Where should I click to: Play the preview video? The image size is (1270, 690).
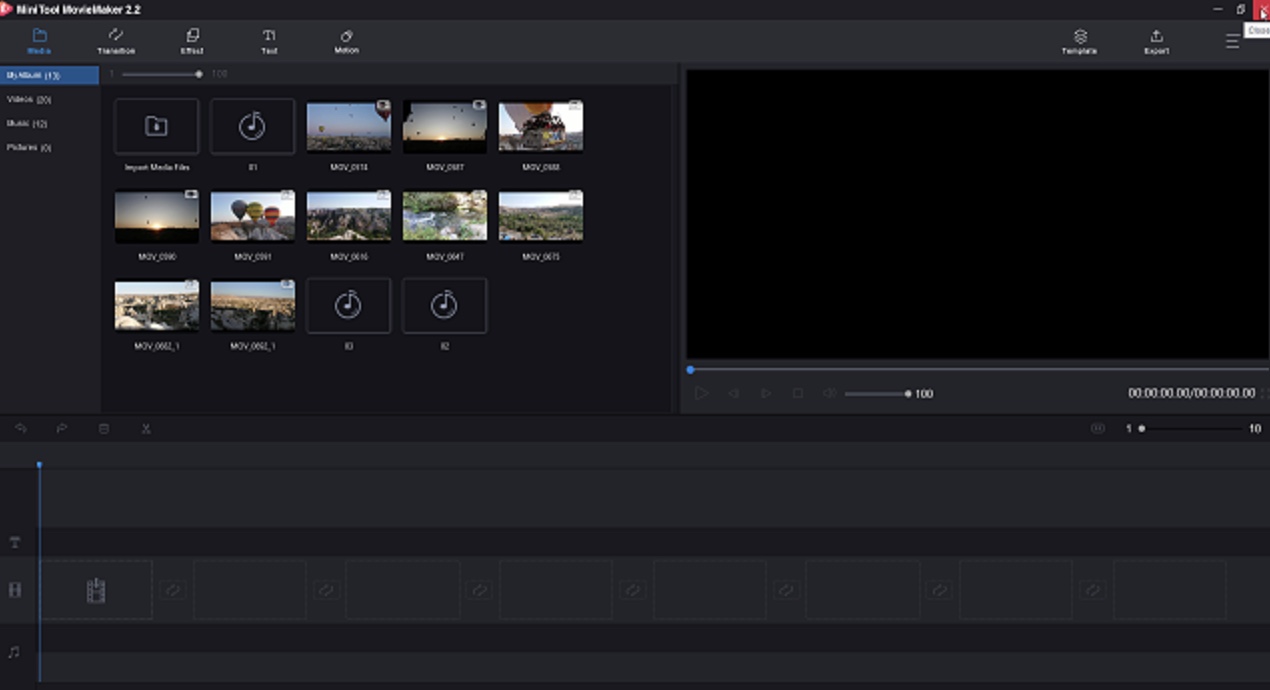tap(702, 394)
